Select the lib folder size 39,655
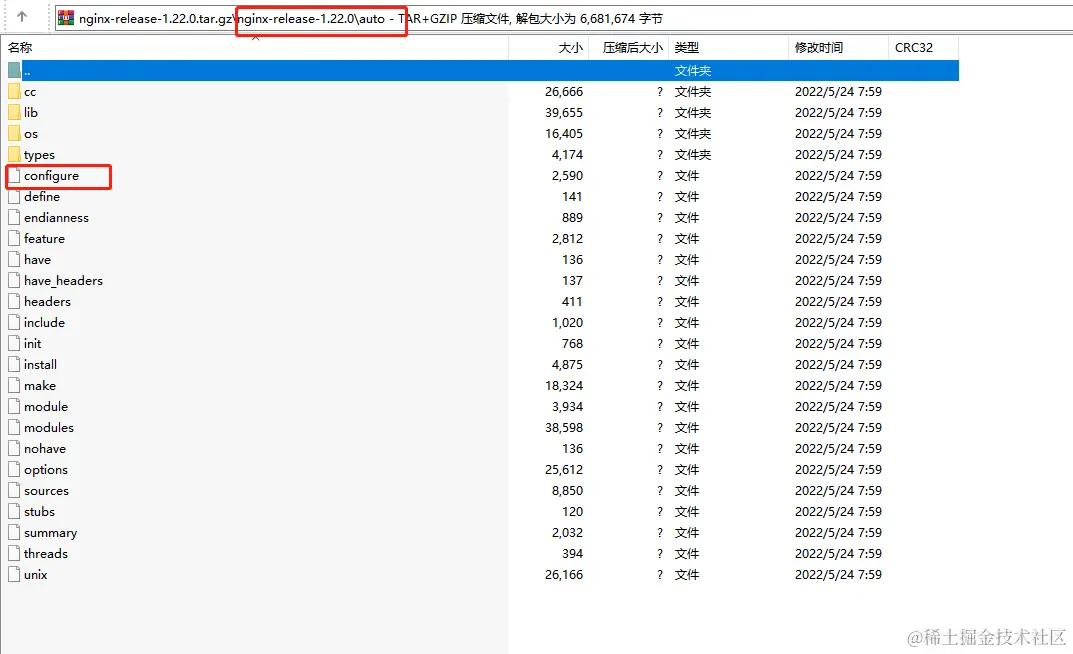The width and height of the screenshot is (1073, 654). 564,112
